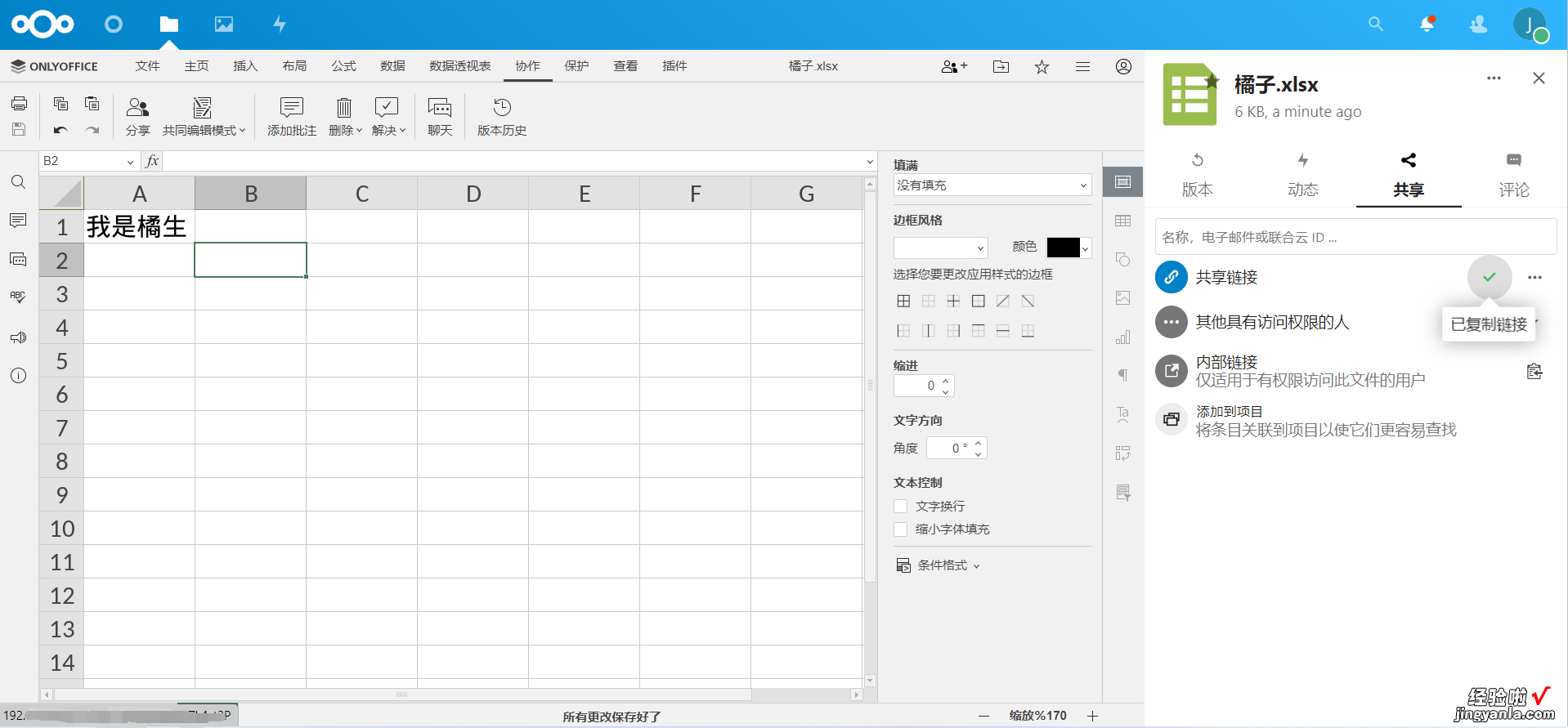Switch to the Data (数据) tab

pos(392,66)
